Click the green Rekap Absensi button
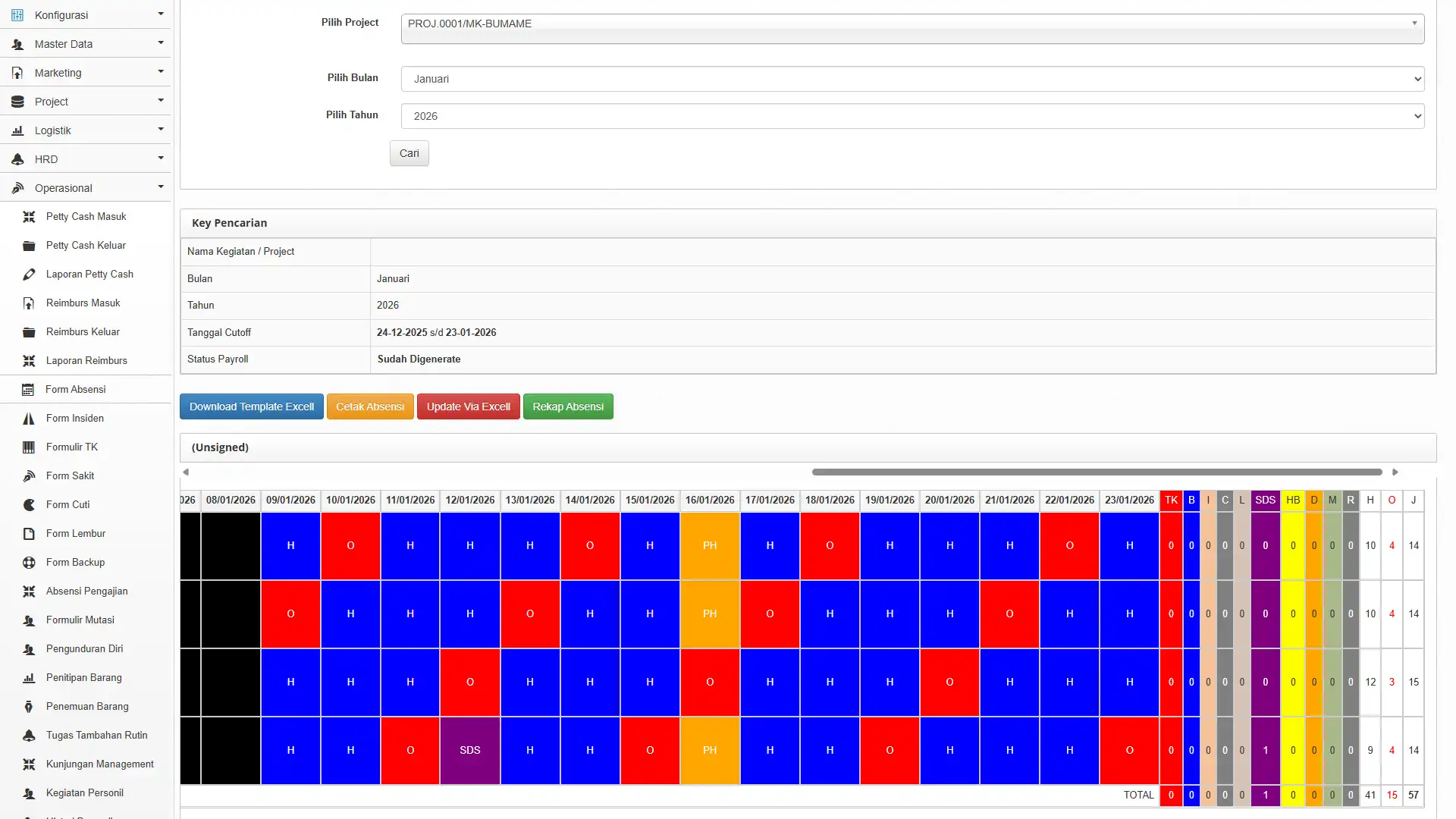Viewport: 1456px width, 819px height. [568, 406]
